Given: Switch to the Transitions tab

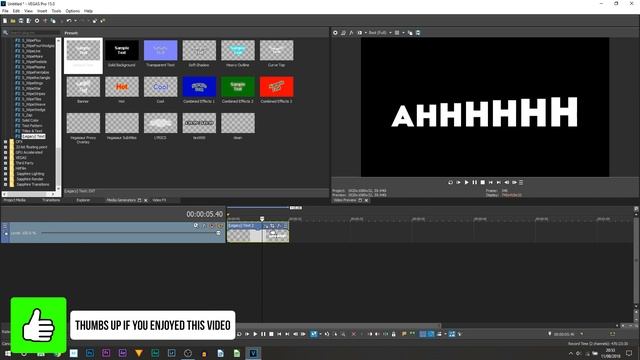Looking at the screenshot, I should coord(51,200).
